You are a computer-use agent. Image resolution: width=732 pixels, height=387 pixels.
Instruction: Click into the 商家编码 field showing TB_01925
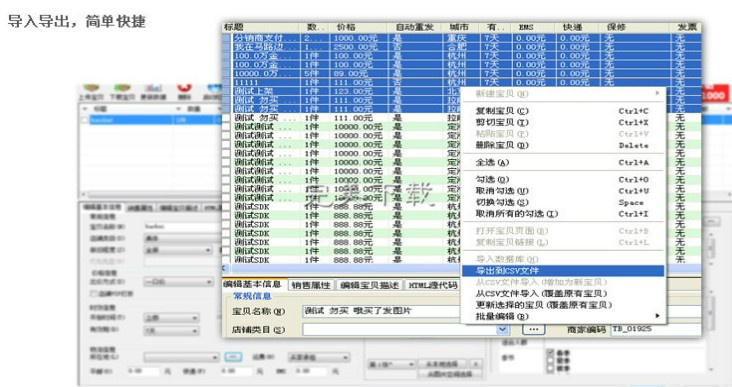pos(656,329)
